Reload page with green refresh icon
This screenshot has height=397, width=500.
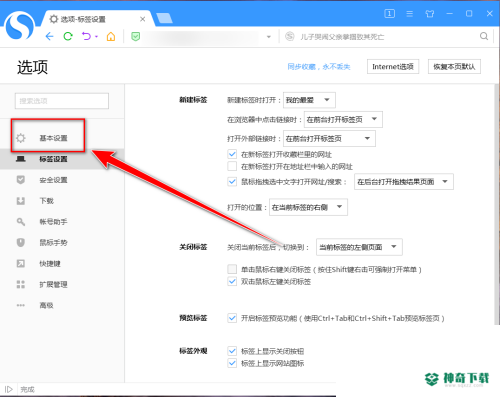pyautogui.click(x=68, y=36)
